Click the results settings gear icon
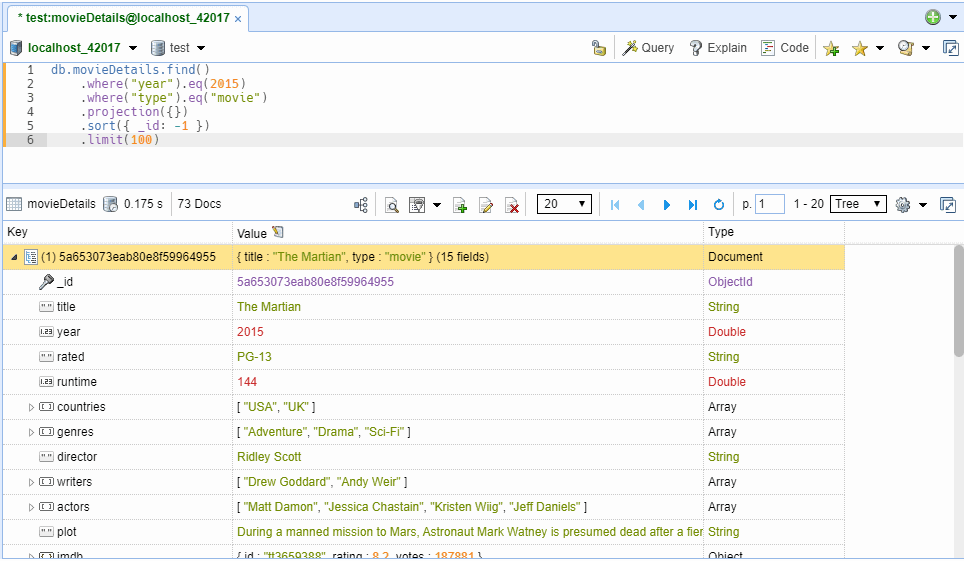The height and width of the screenshot is (561, 964). click(x=903, y=205)
